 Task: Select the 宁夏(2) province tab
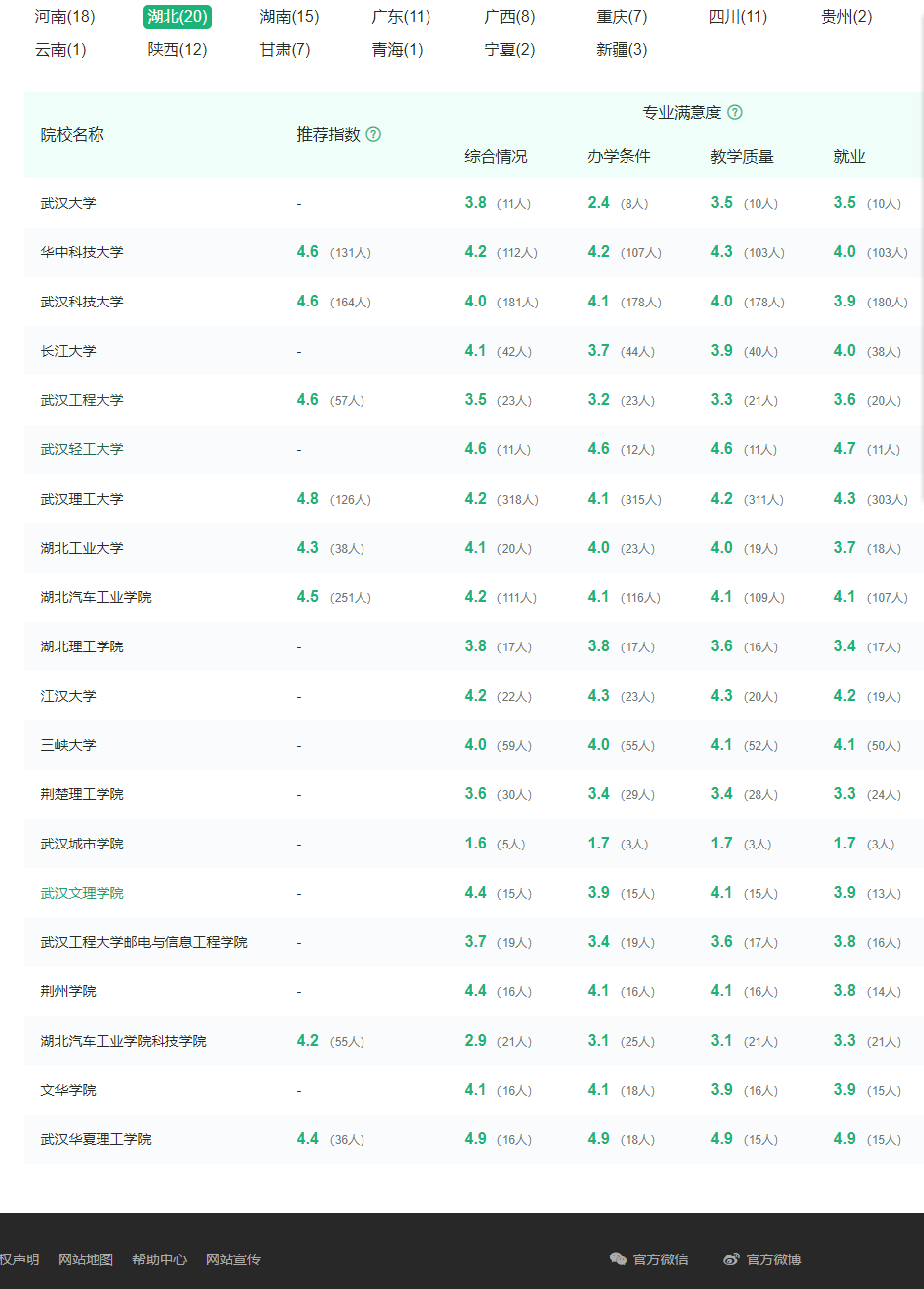(x=510, y=50)
